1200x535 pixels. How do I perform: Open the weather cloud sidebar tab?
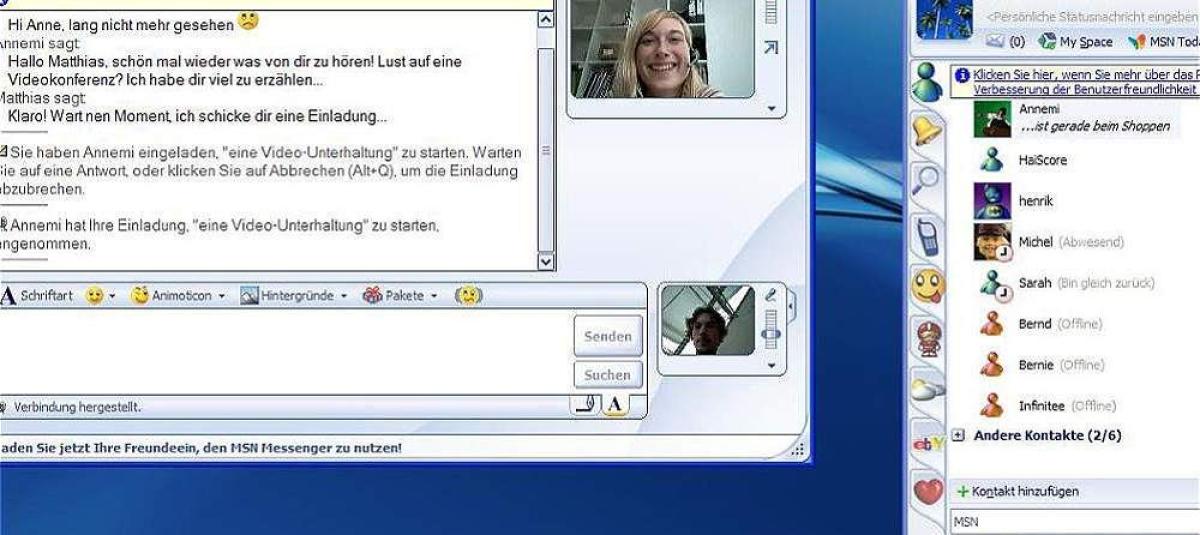coord(928,391)
